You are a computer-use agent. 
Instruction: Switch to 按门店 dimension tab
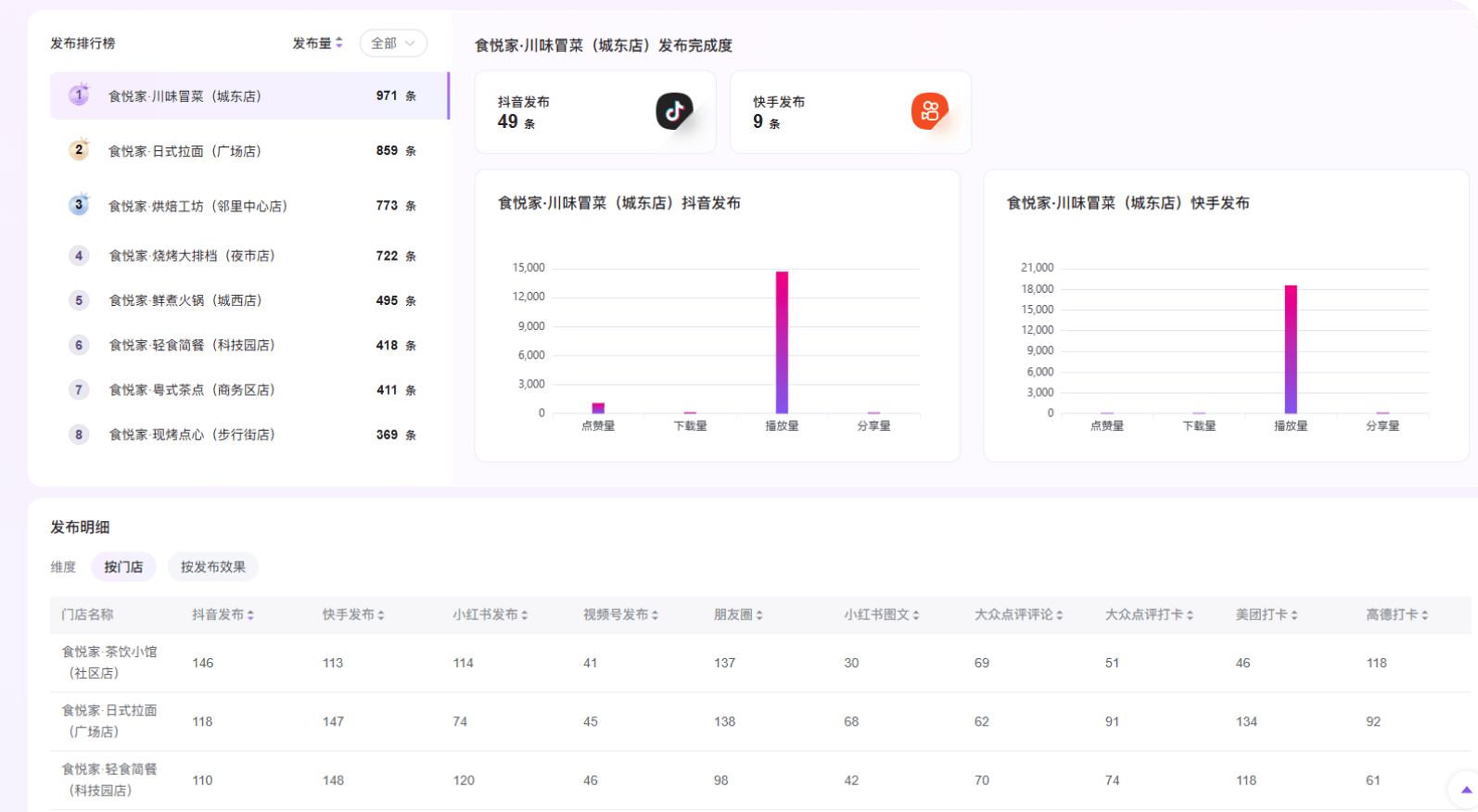tap(123, 567)
